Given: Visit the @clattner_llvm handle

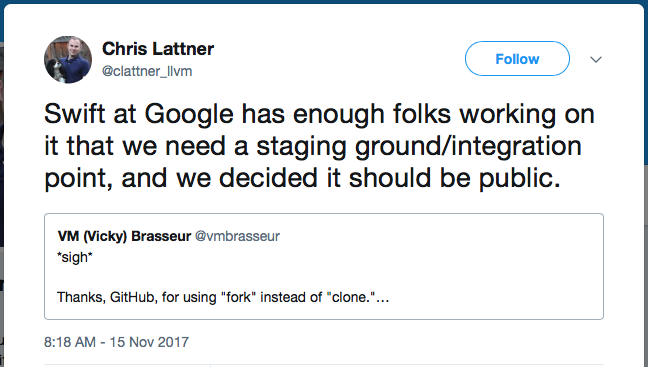Looking at the screenshot, I should [147, 71].
